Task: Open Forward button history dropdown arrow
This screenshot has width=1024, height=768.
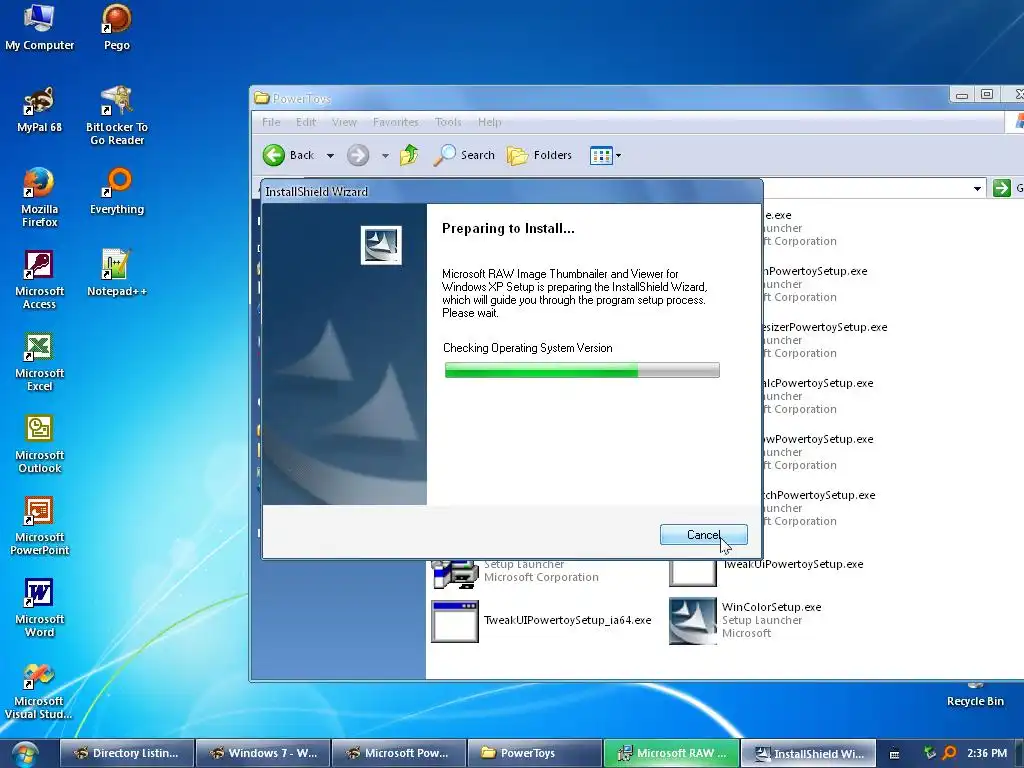Action: (385, 155)
